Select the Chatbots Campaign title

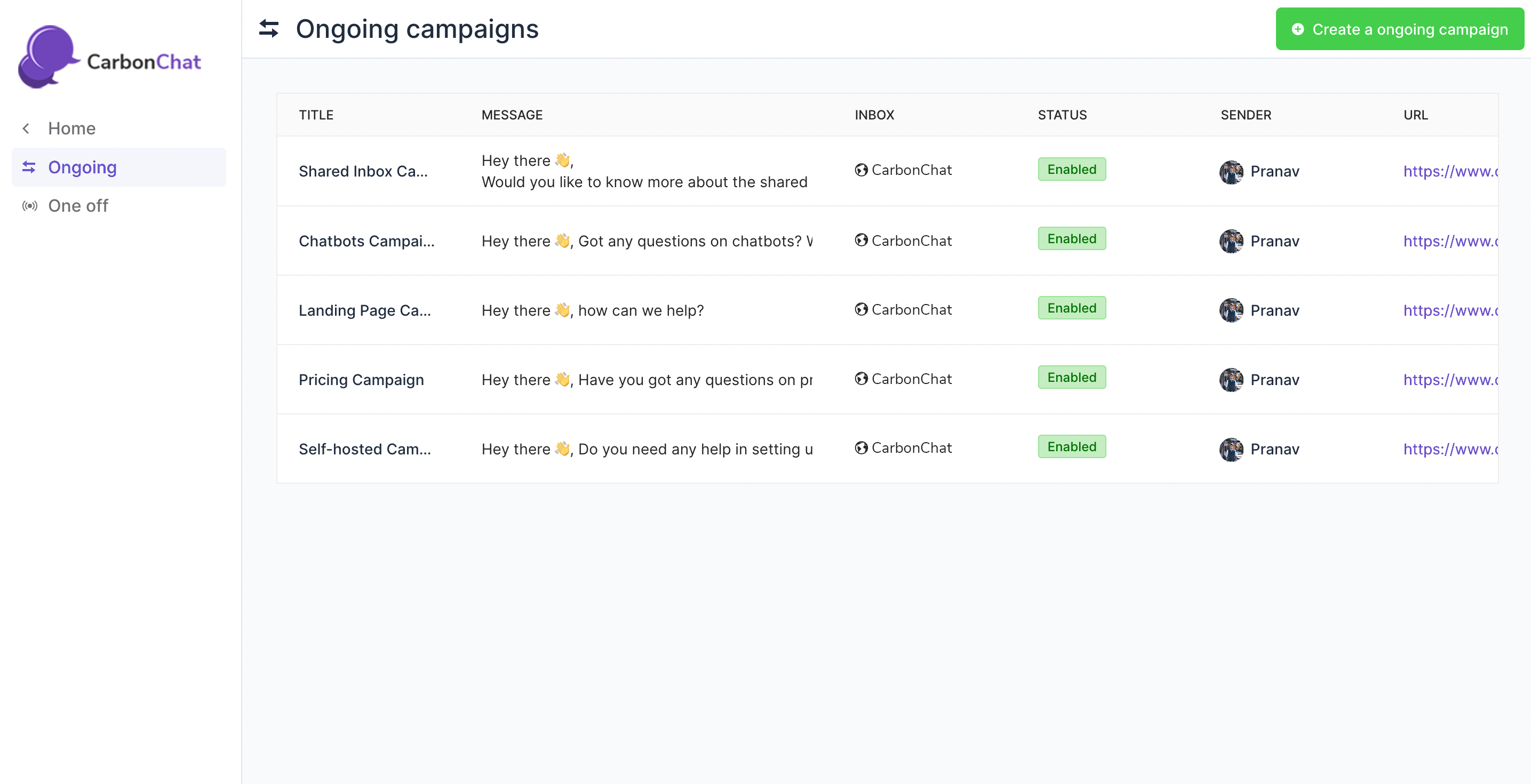pos(366,241)
